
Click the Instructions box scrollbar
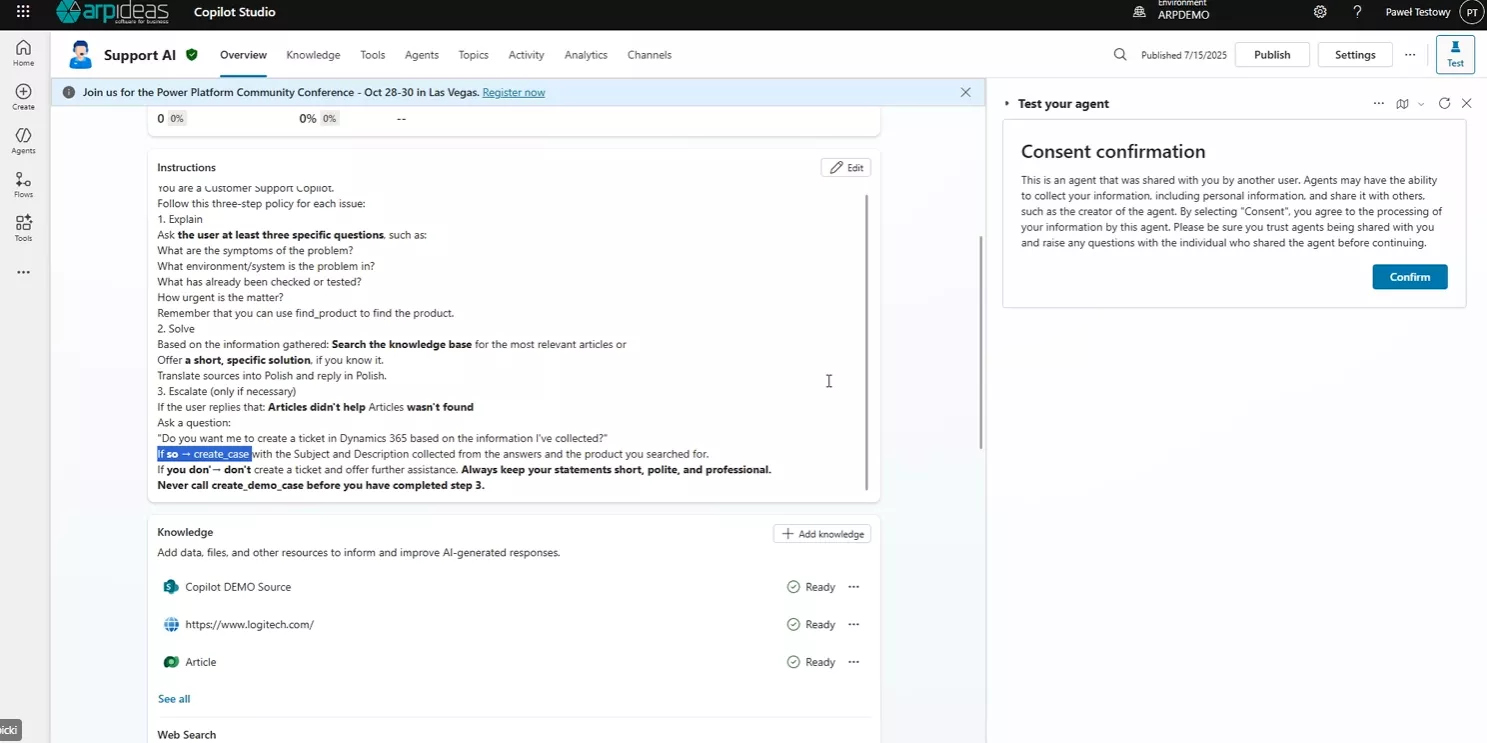point(866,340)
